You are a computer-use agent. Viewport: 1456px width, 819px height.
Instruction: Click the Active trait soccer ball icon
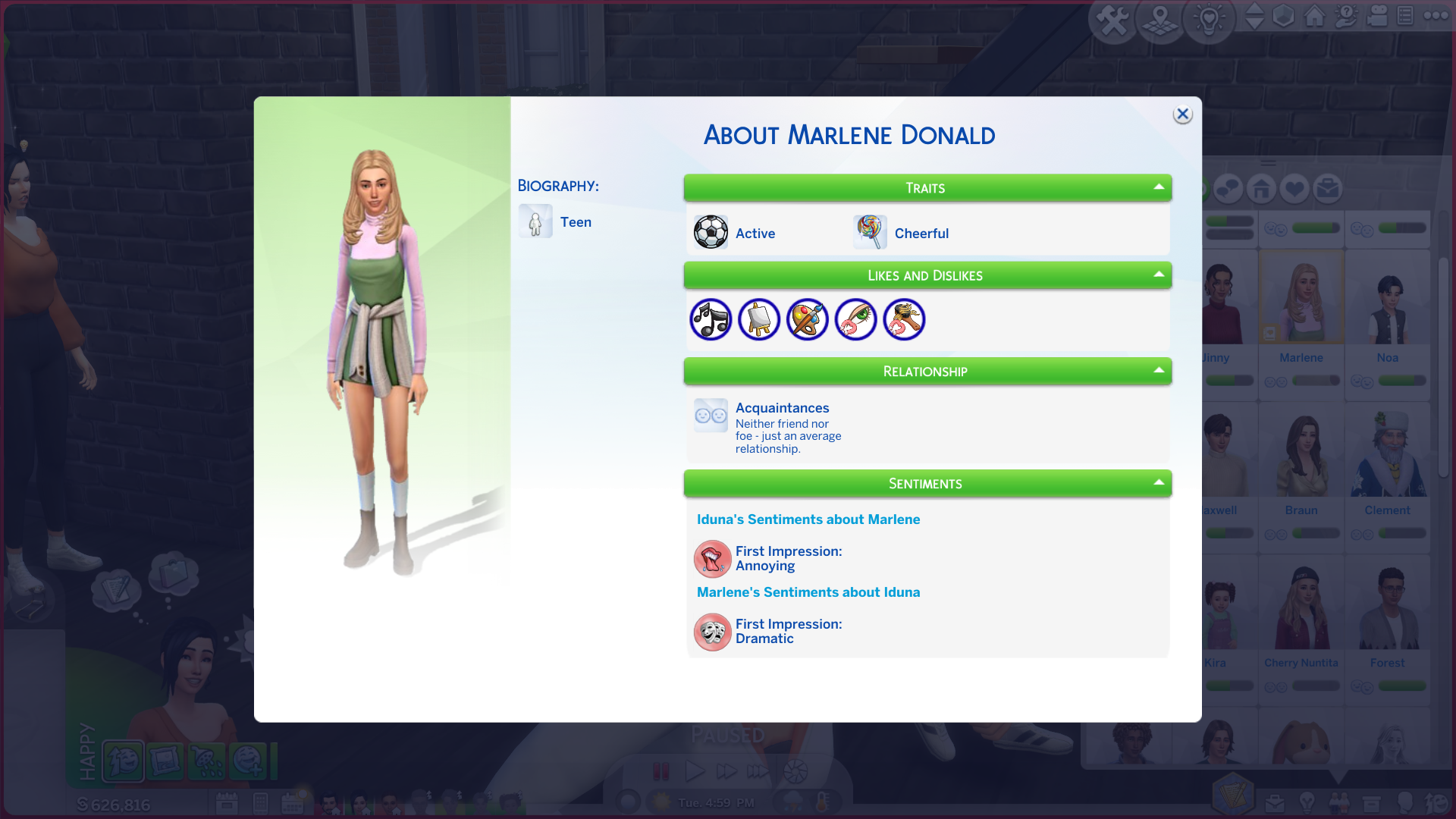tap(711, 233)
